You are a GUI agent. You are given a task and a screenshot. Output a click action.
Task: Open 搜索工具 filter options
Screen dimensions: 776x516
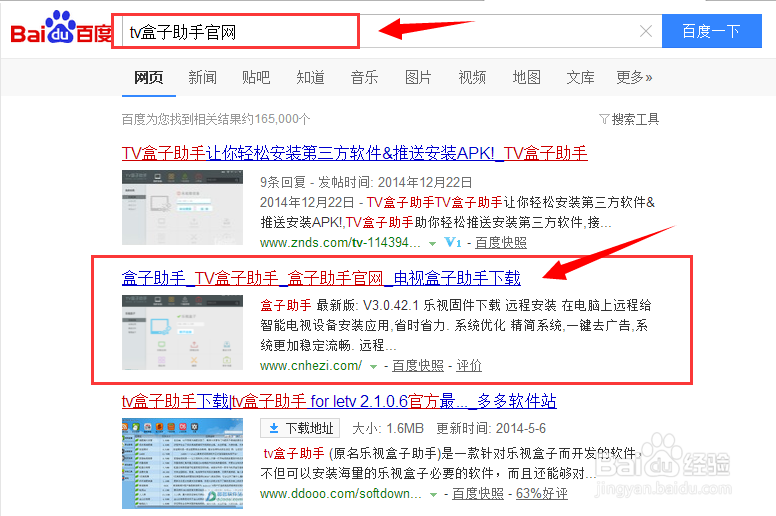(x=629, y=119)
